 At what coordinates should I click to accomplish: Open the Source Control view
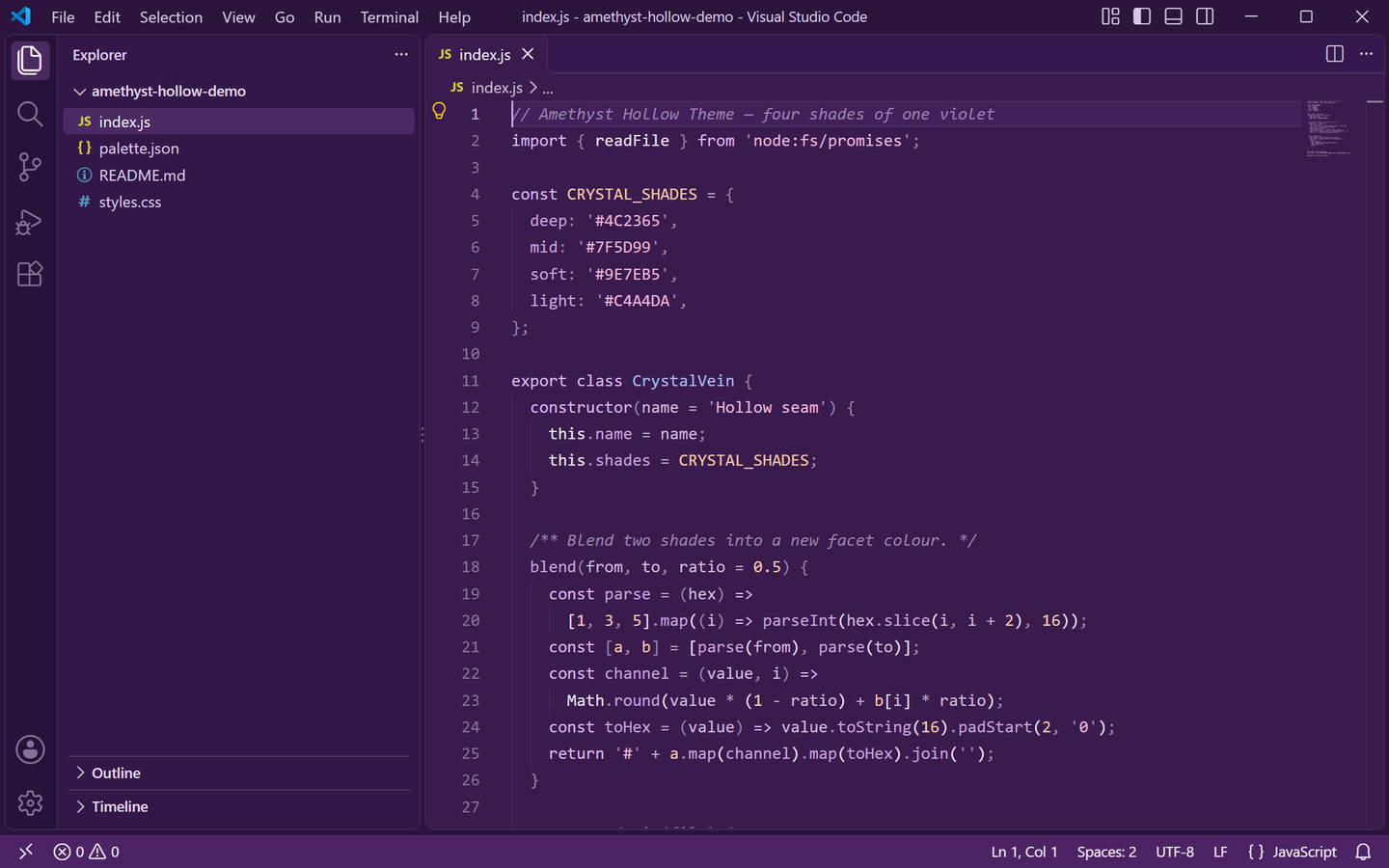coord(30,167)
